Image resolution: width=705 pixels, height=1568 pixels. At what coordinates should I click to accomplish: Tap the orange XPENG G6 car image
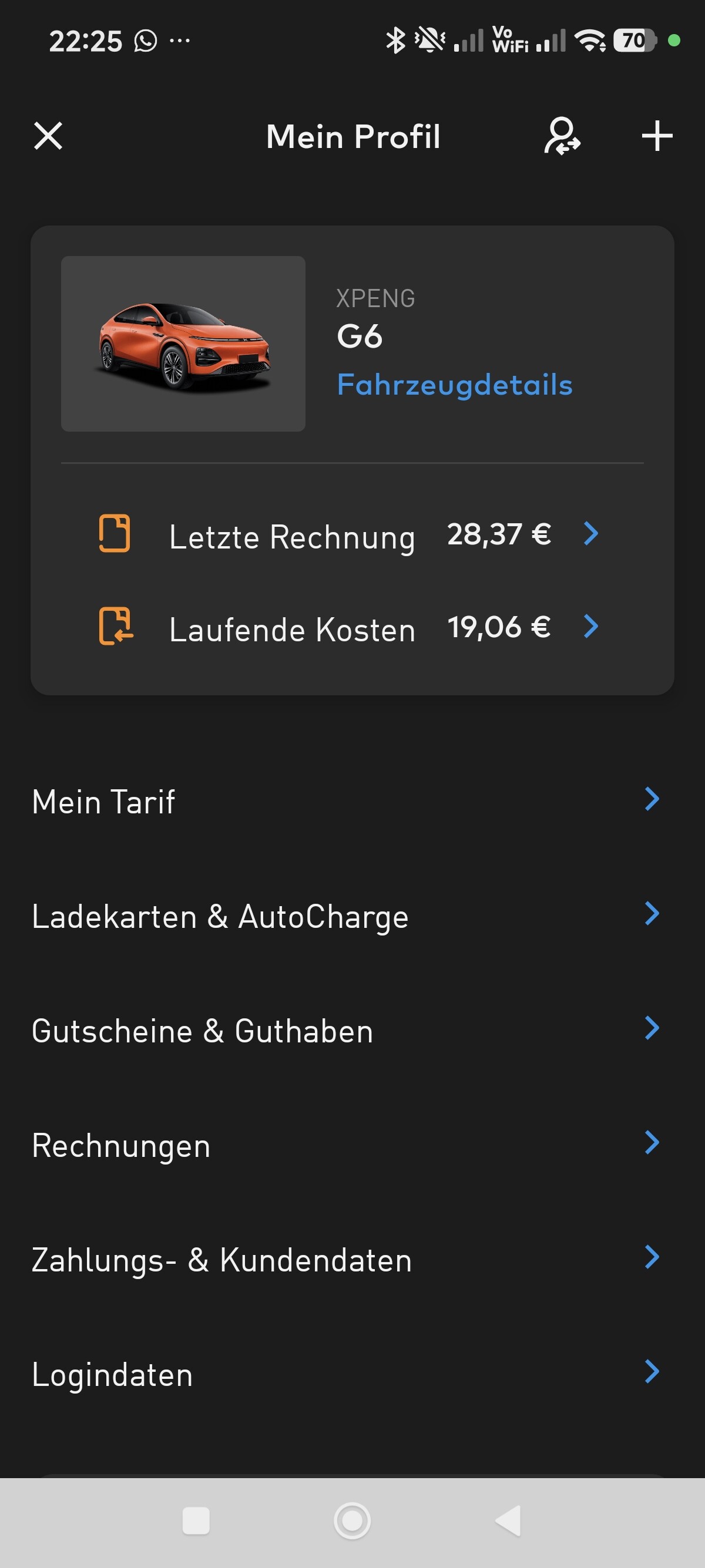coord(183,344)
